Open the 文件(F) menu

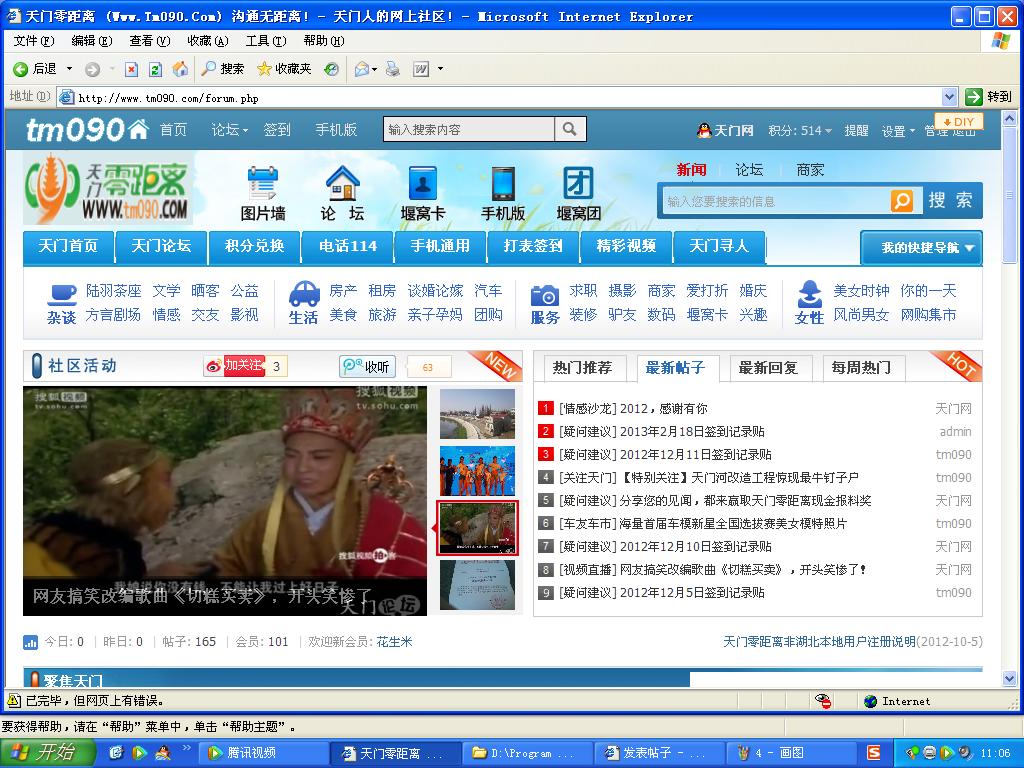pyautogui.click(x=34, y=40)
